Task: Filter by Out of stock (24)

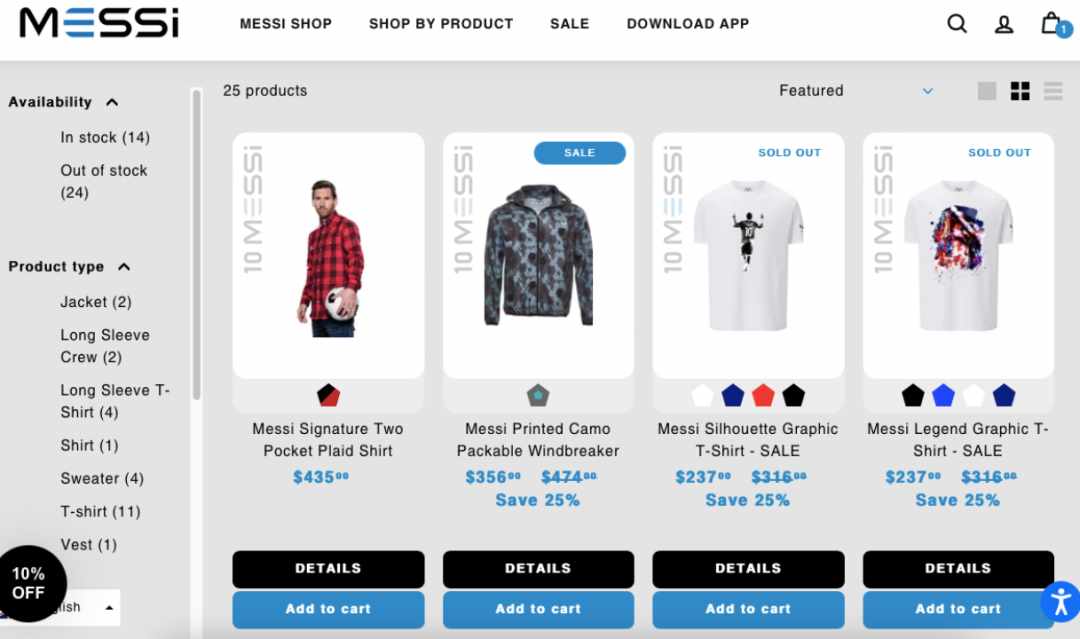Action: point(103,181)
